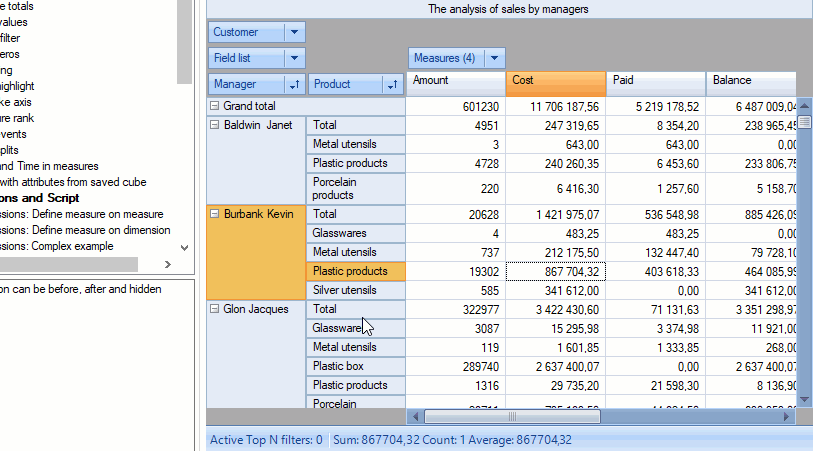Expand the Measures (4) dropdown arrow
The width and height of the screenshot is (813, 451).
(495, 59)
